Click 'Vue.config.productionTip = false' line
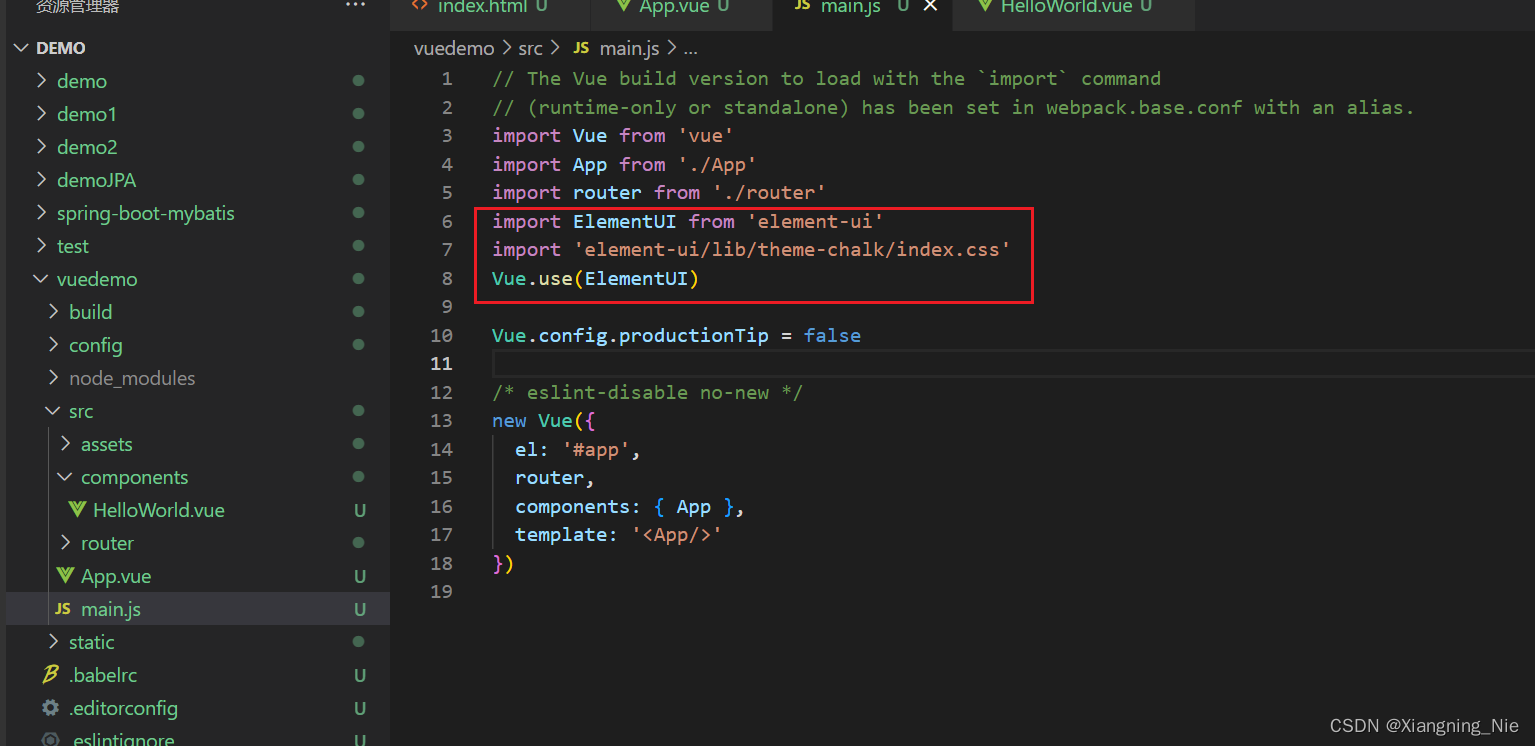 pos(676,335)
